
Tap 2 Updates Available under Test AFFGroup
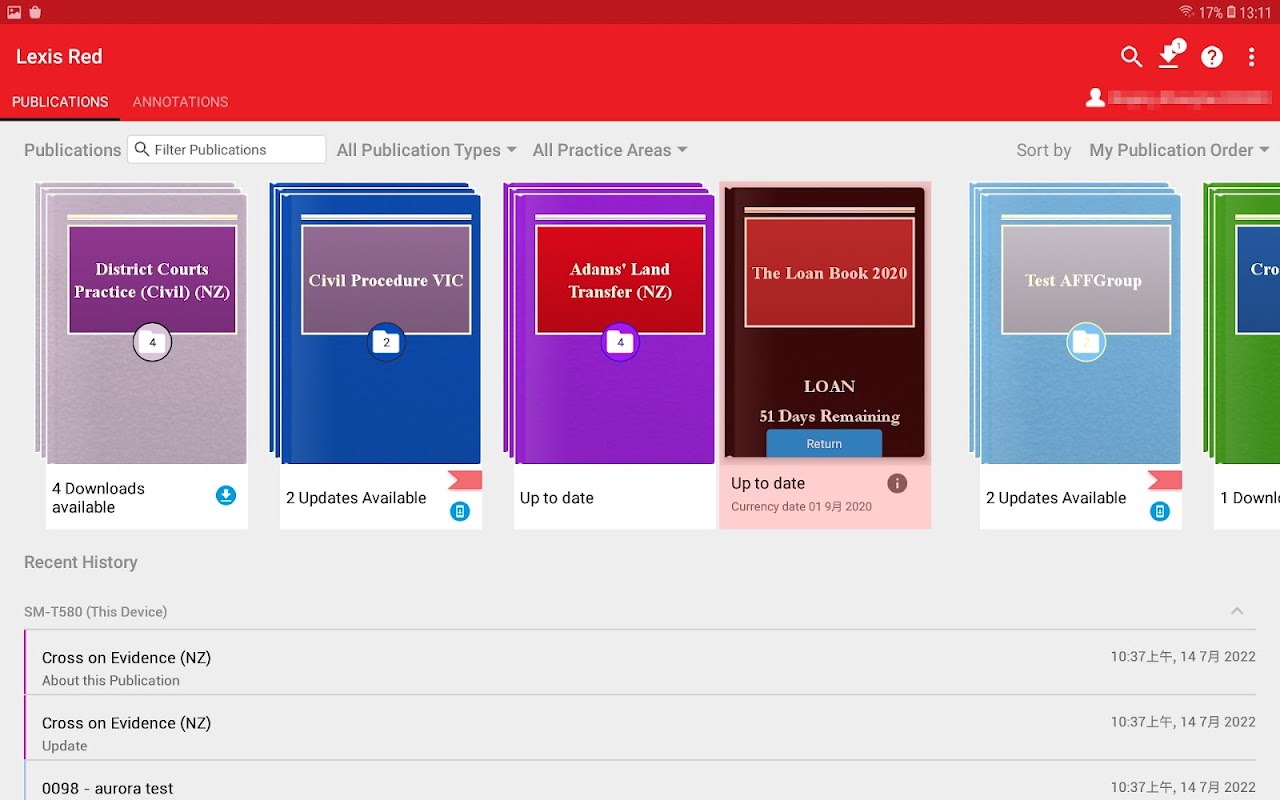[1056, 498]
